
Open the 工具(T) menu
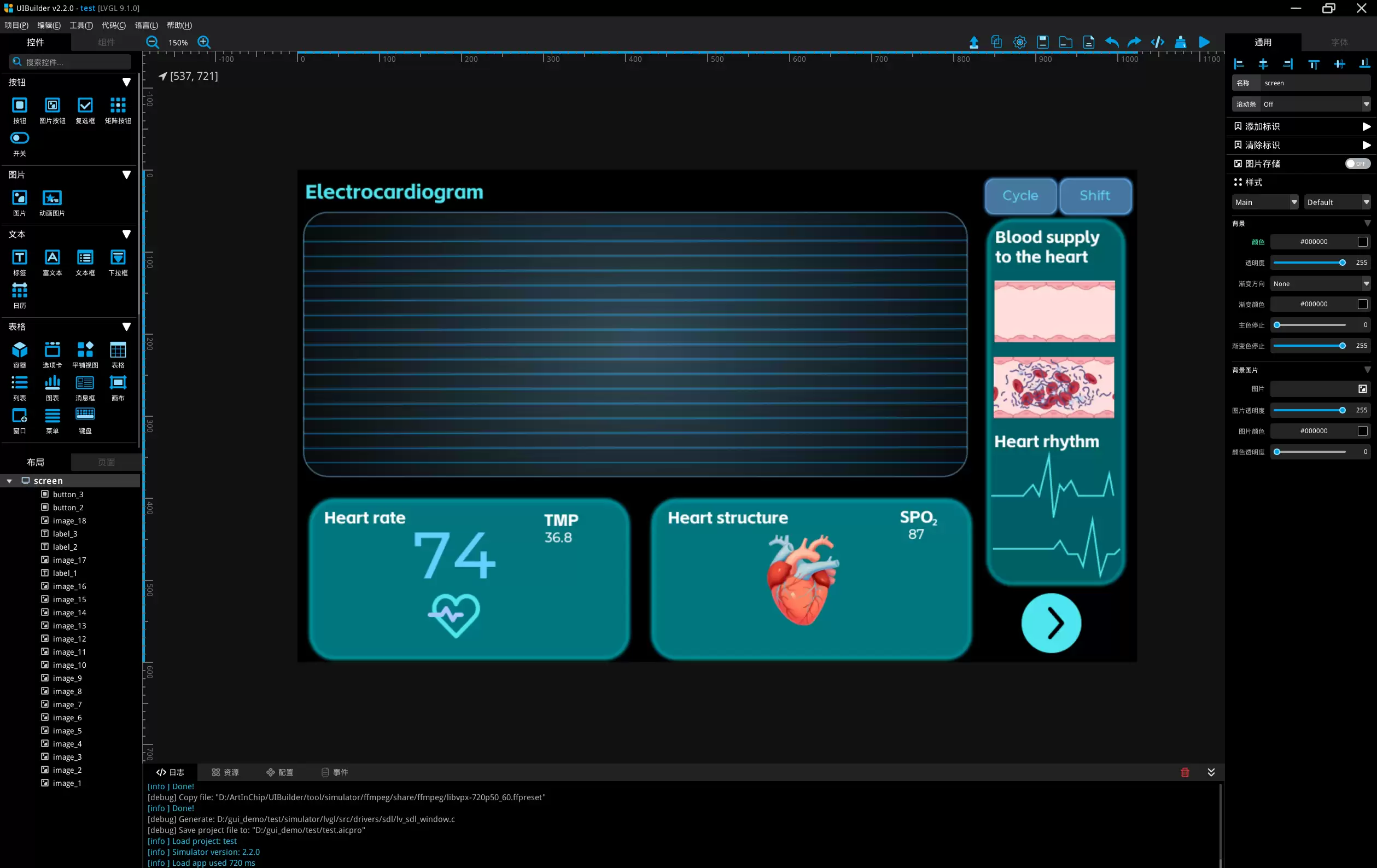tap(80, 25)
